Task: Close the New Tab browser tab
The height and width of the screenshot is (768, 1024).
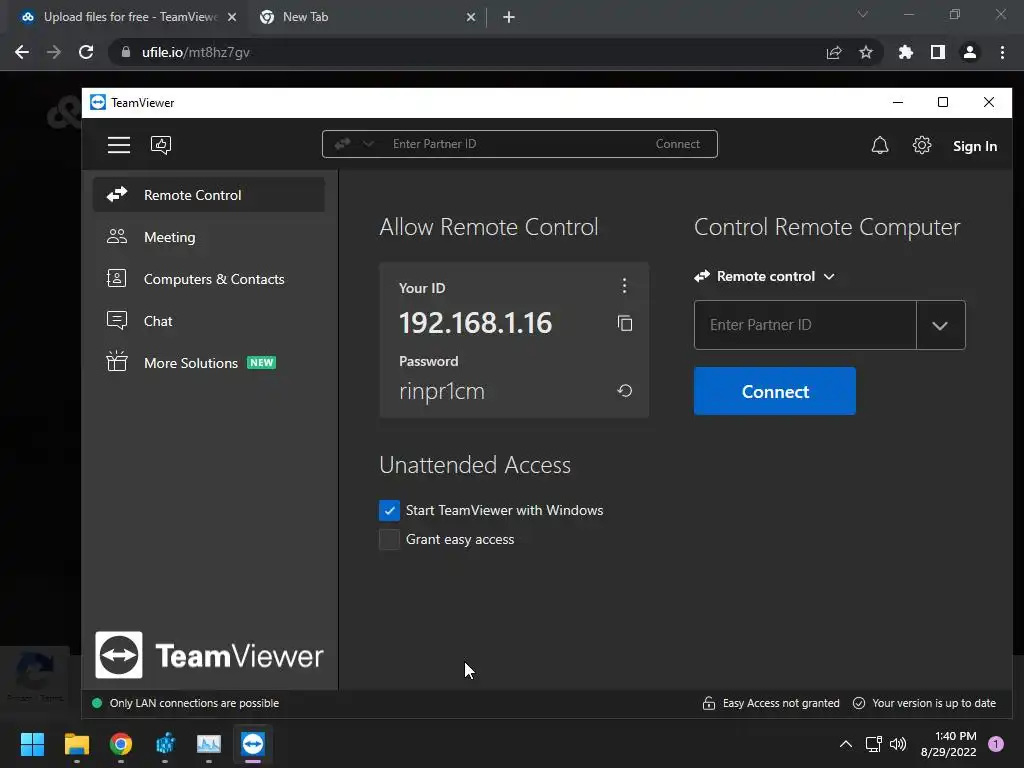Action: point(471,17)
